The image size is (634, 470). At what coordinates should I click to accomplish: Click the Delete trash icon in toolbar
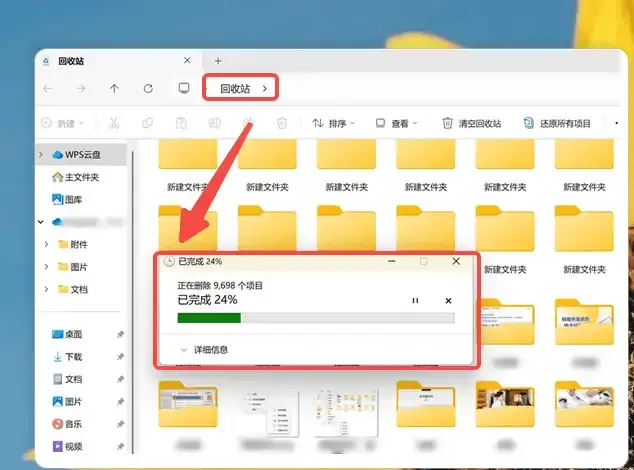[282, 123]
